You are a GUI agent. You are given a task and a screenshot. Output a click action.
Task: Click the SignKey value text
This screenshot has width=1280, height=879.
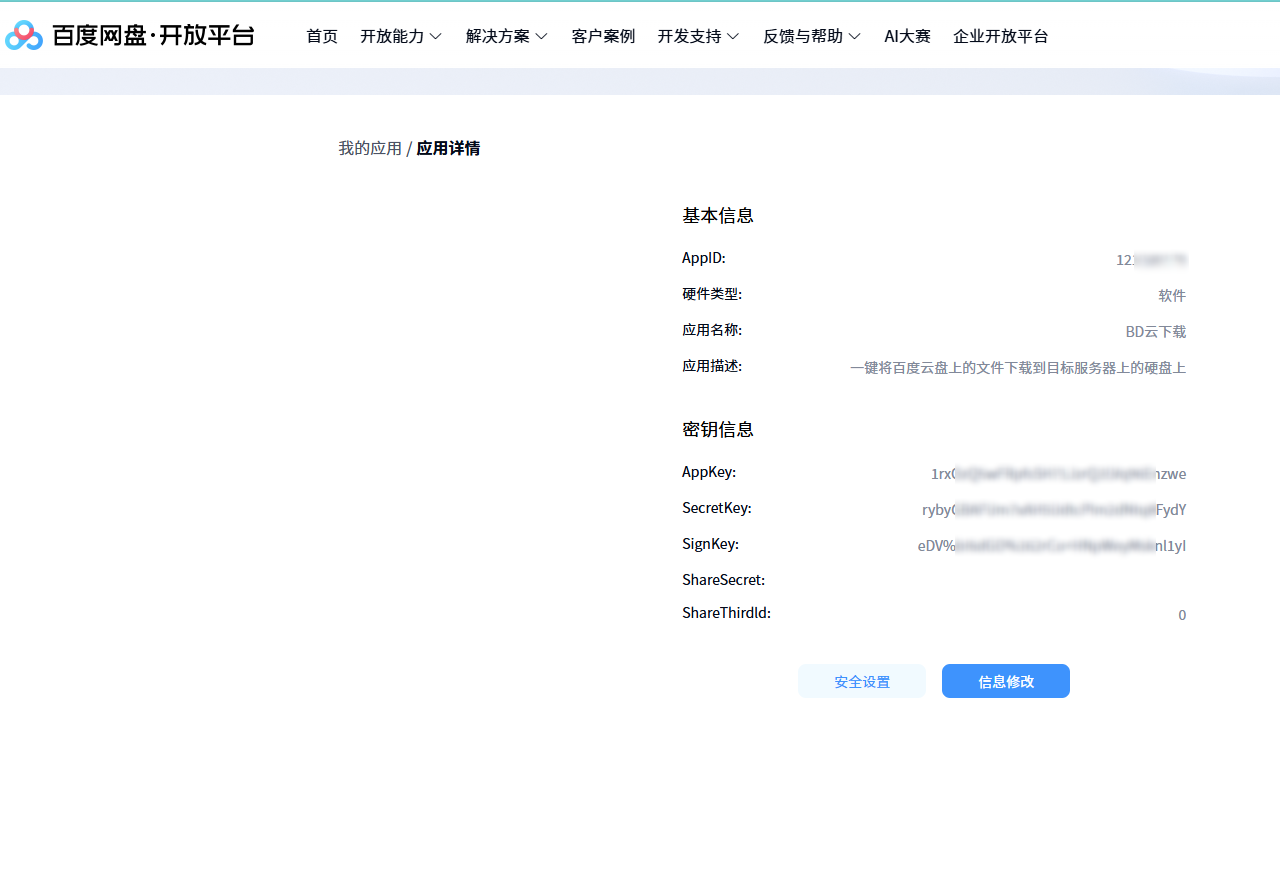coord(1051,545)
